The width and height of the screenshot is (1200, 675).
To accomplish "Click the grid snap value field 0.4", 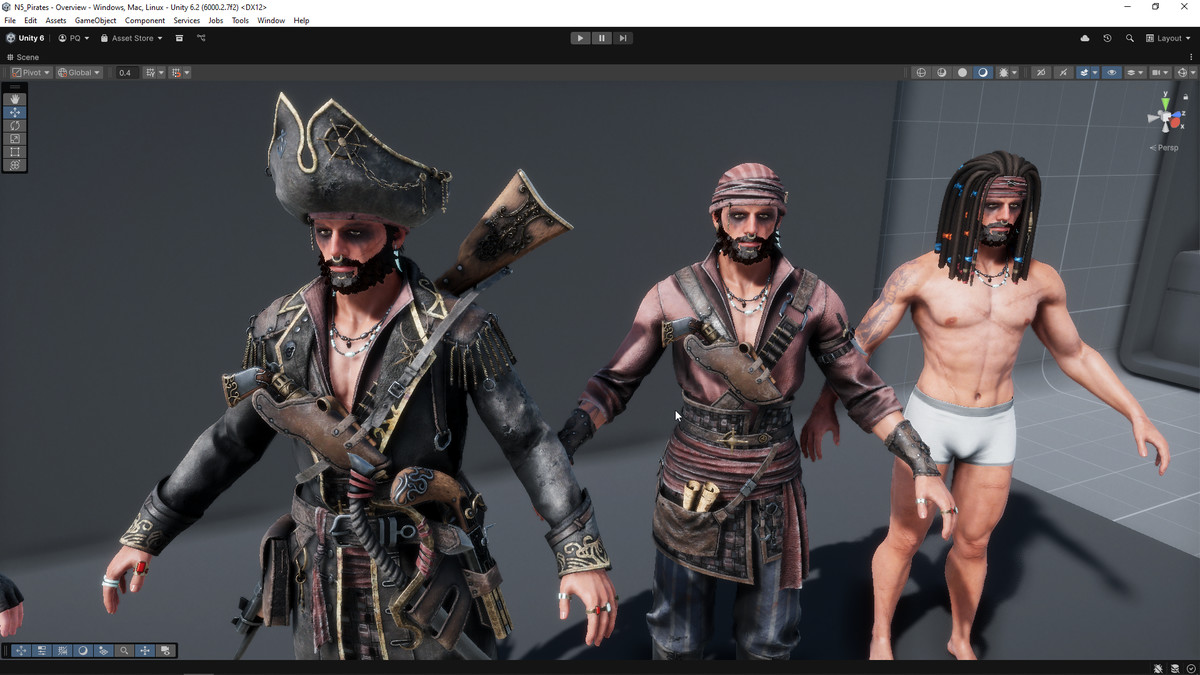I will [125, 73].
